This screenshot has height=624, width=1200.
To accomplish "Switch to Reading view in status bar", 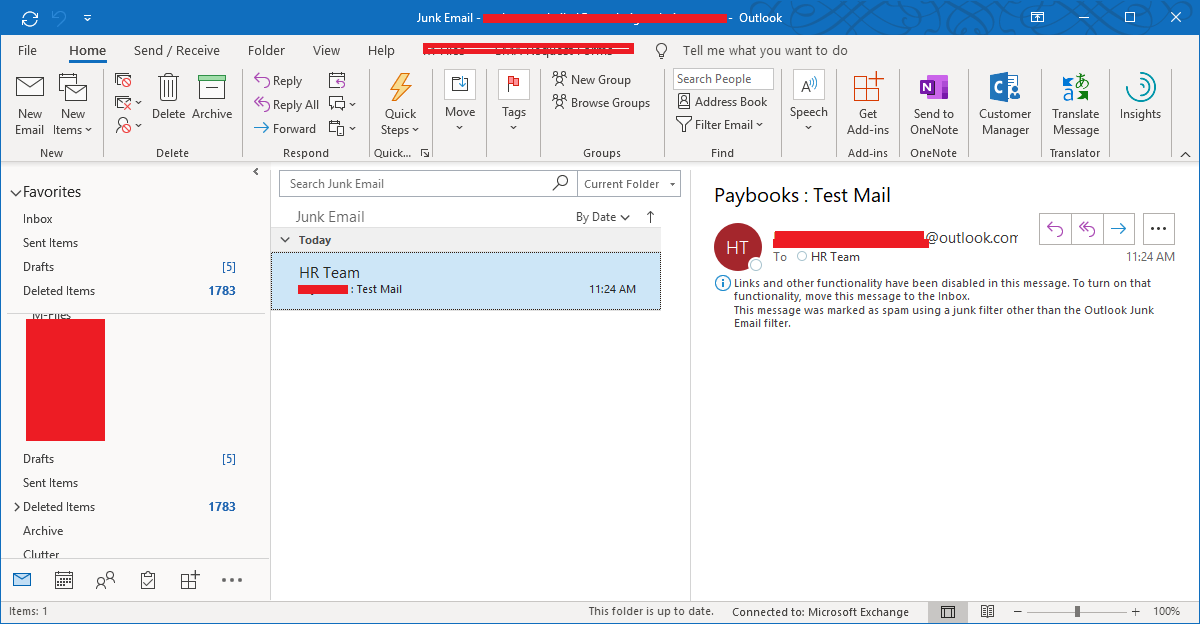I will [x=987, y=611].
